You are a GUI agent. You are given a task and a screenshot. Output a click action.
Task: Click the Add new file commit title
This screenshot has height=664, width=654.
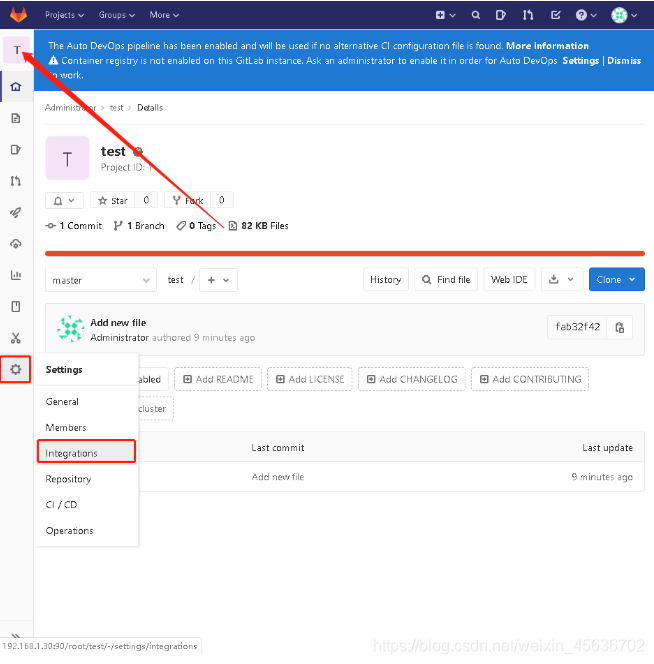pos(118,323)
